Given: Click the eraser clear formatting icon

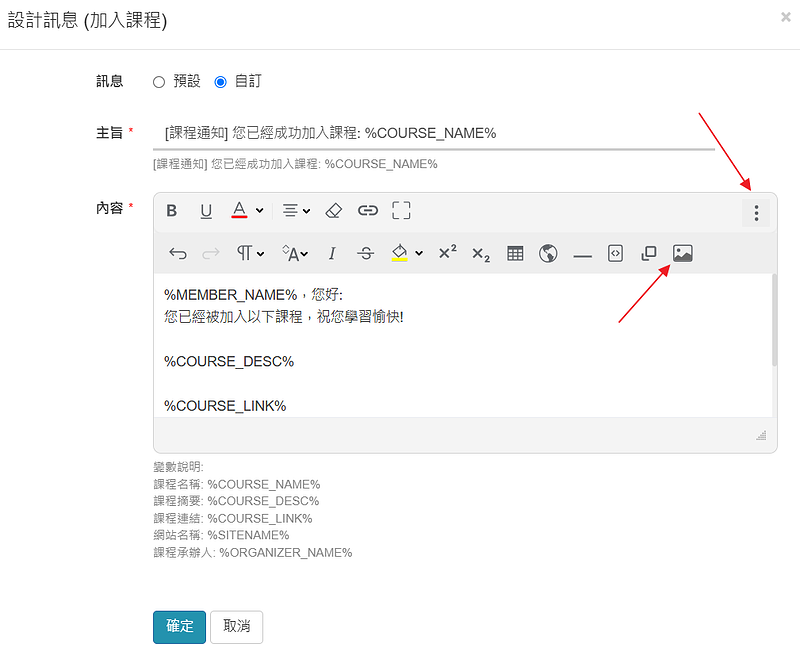Looking at the screenshot, I should [334, 211].
